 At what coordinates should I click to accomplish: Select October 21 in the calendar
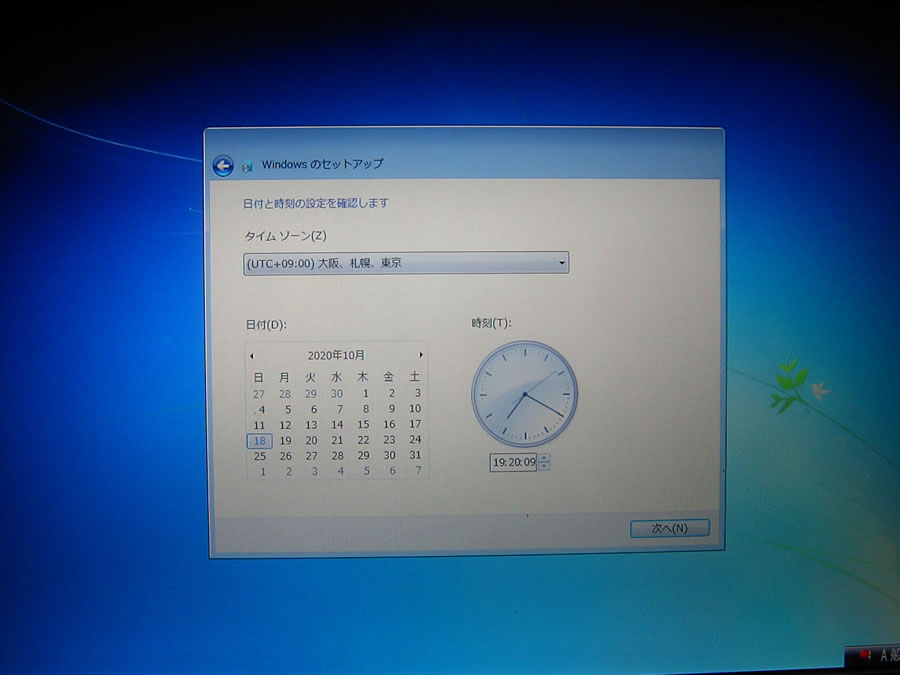pos(337,440)
